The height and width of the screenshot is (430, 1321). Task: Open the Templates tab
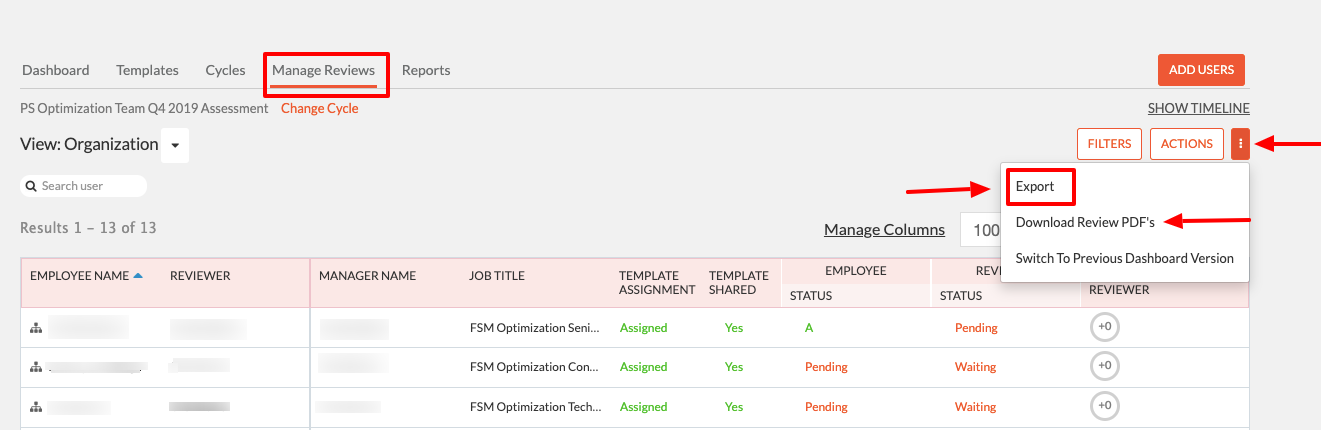(x=147, y=70)
